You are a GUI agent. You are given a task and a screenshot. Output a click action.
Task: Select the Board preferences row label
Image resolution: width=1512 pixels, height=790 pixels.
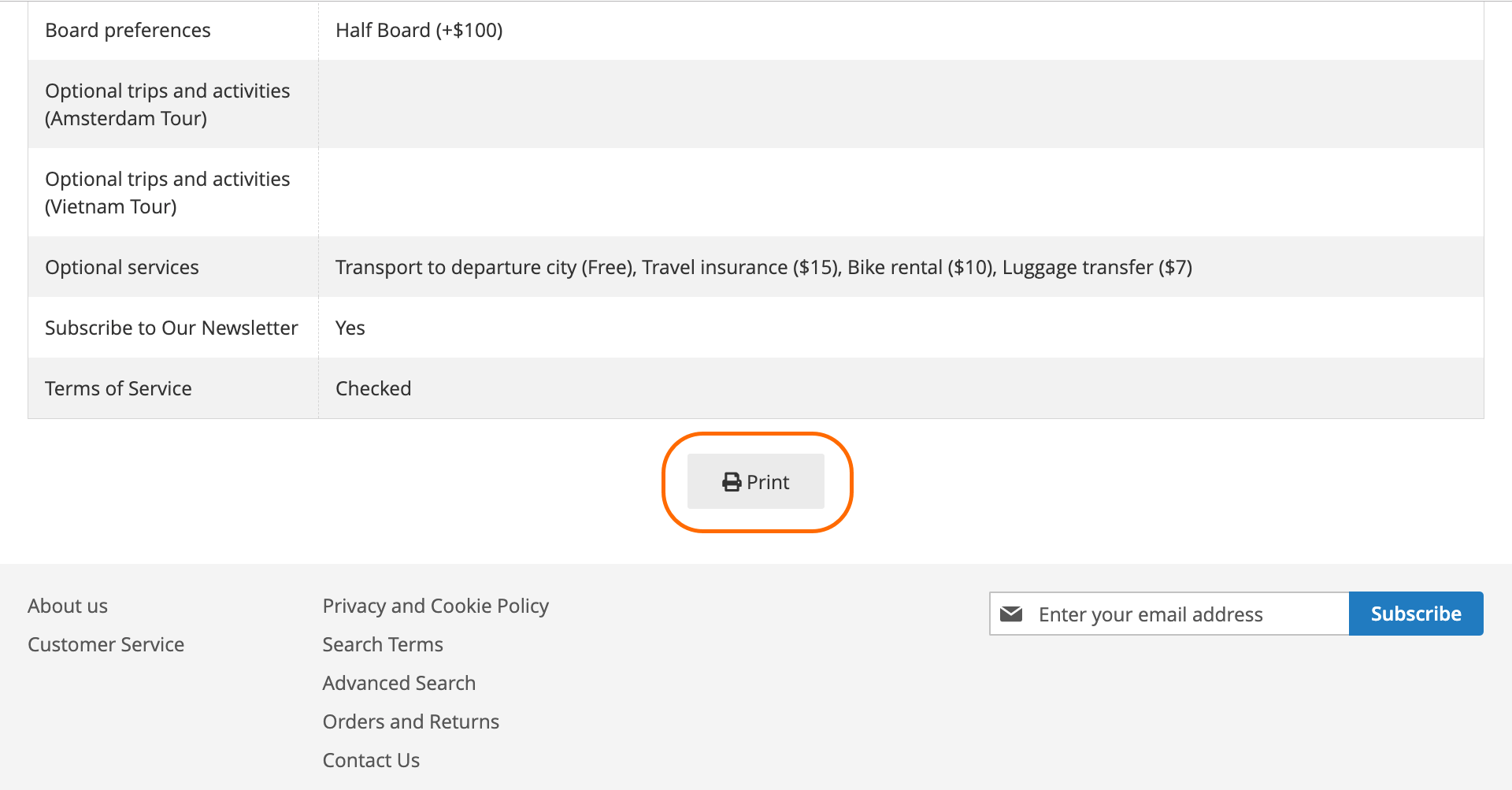point(128,30)
